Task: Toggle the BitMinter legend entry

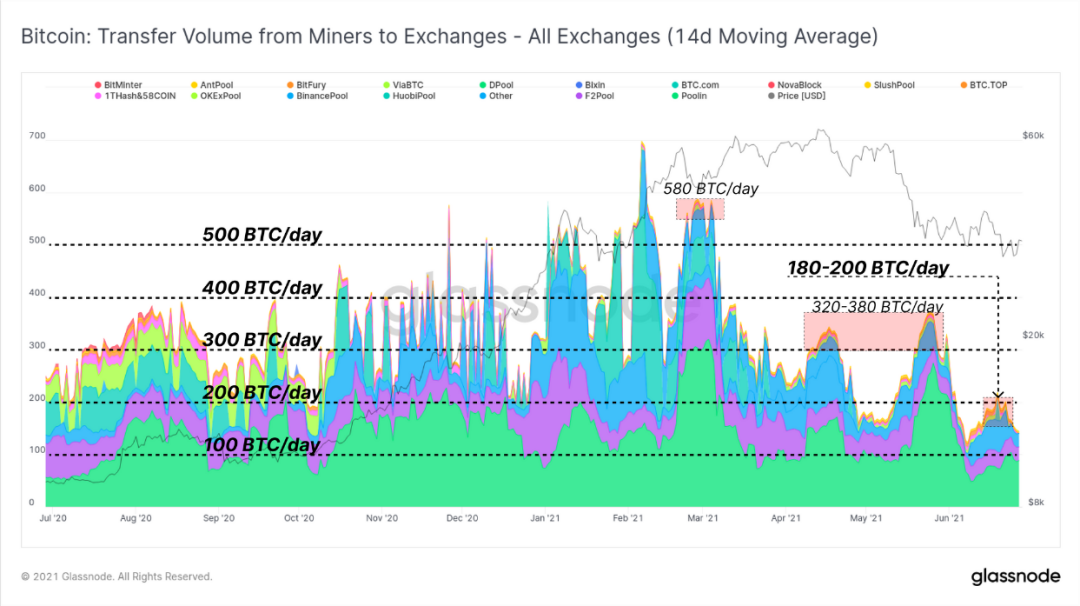Action: click(118, 85)
